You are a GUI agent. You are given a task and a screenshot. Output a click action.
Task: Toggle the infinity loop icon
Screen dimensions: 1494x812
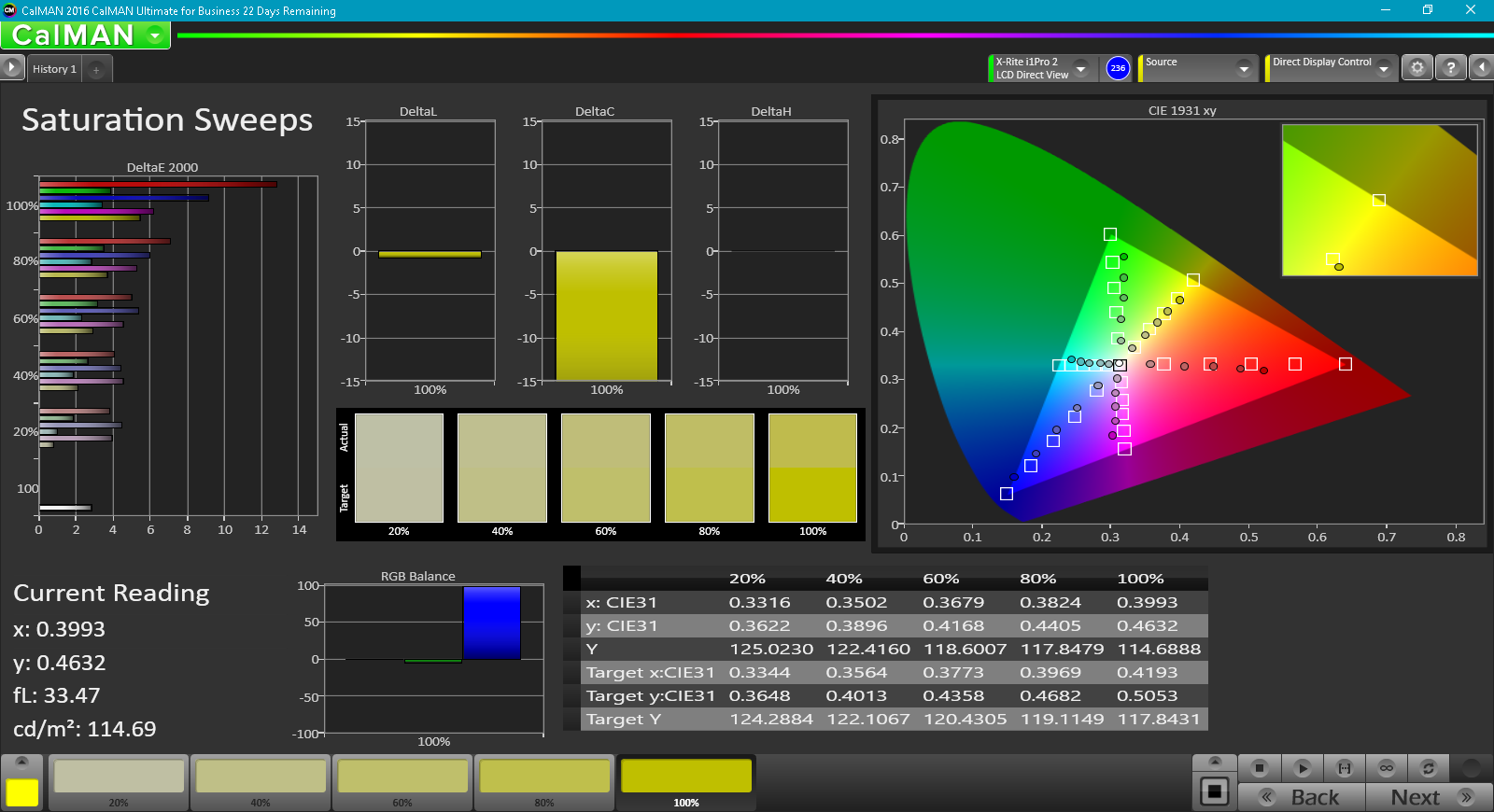pos(1387,768)
